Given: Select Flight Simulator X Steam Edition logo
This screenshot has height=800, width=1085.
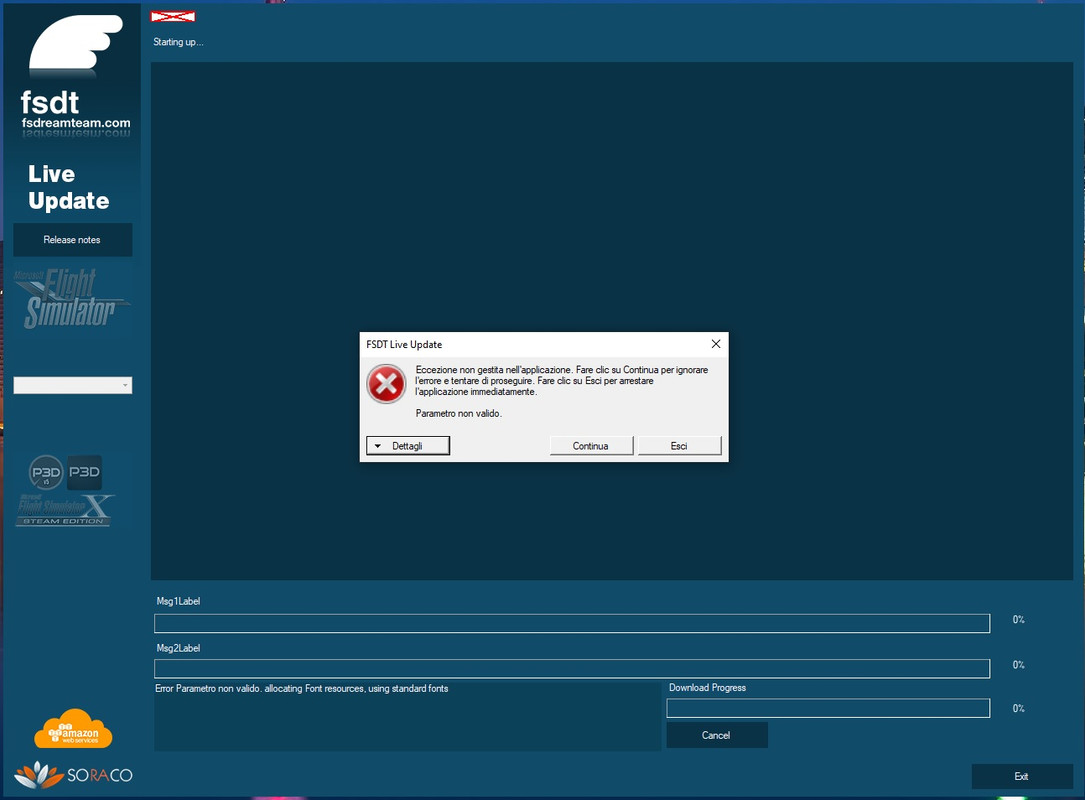Looking at the screenshot, I should point(65,510).
